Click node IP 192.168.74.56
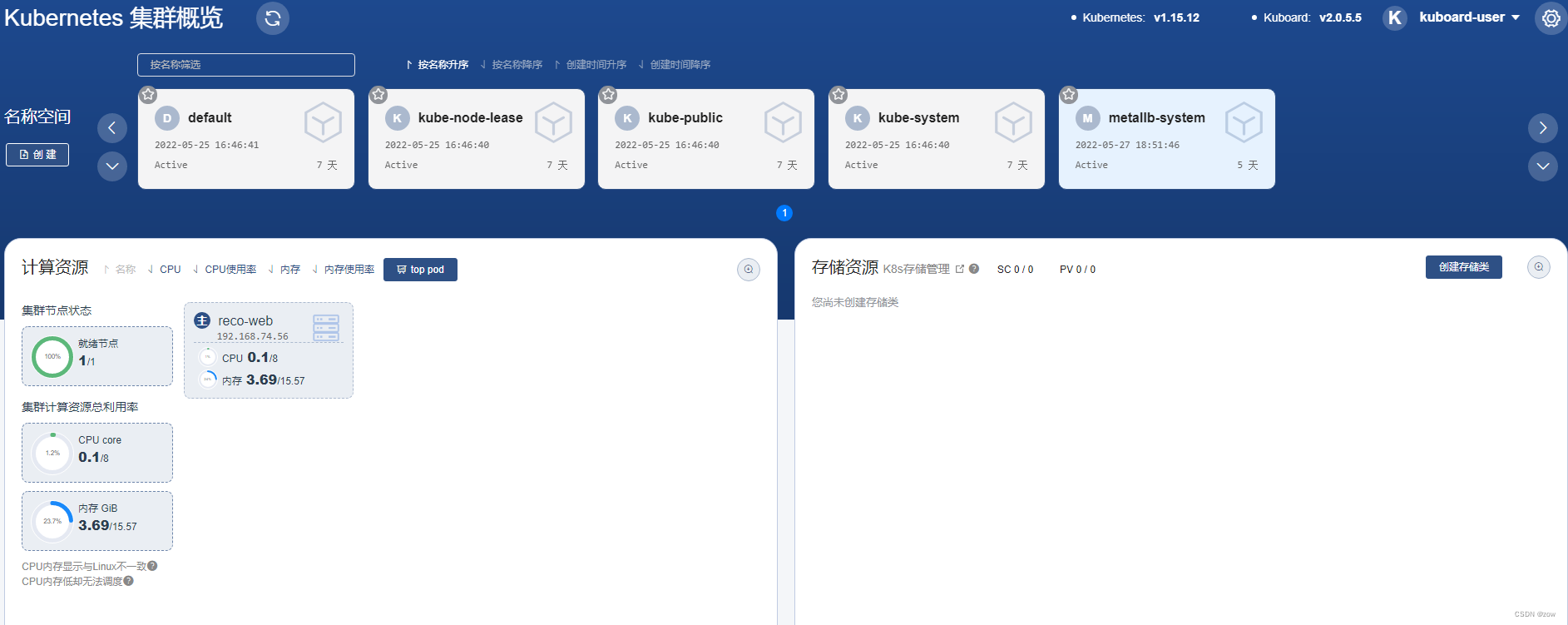Screen dimensions: 1568x625 tap(253, 337)
